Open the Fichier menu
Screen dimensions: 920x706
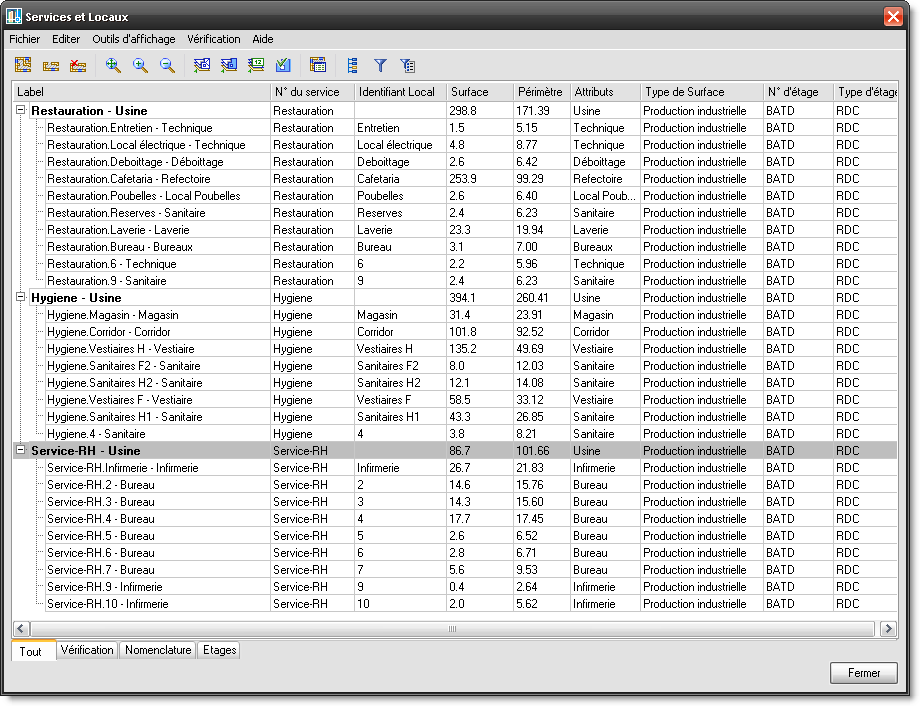24,39
